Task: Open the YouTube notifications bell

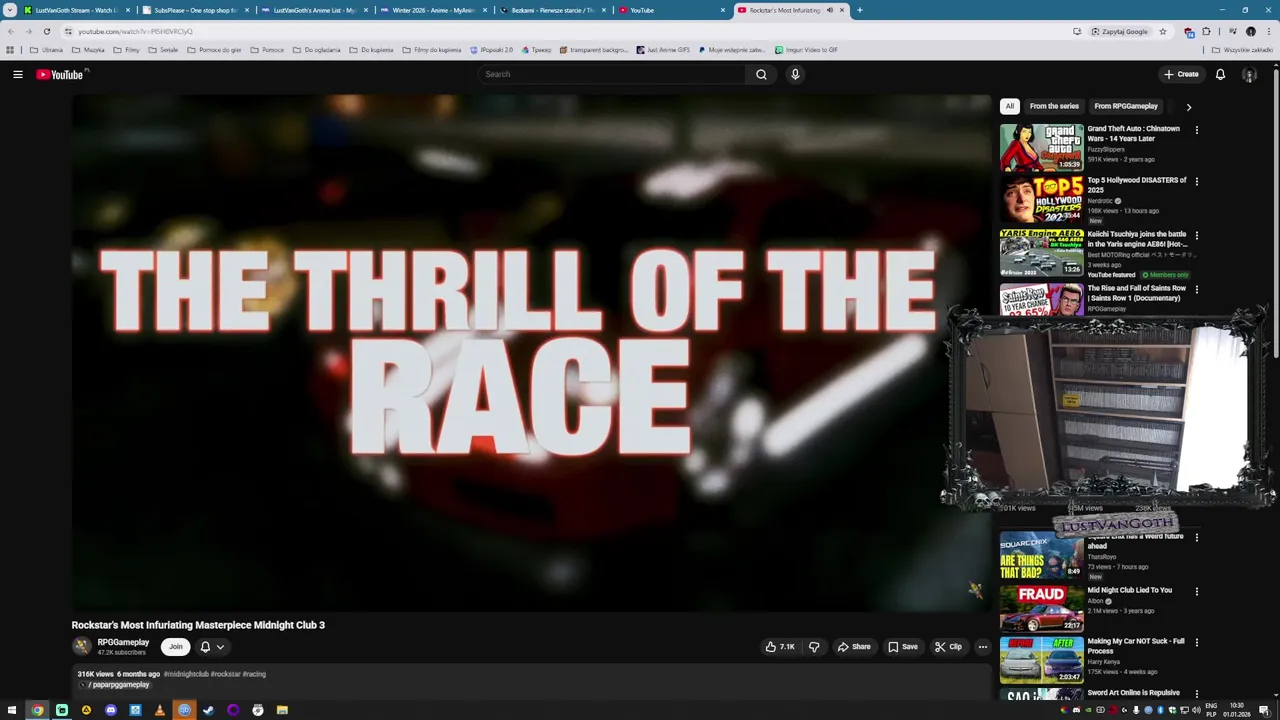Action: tap(1220, 74)
